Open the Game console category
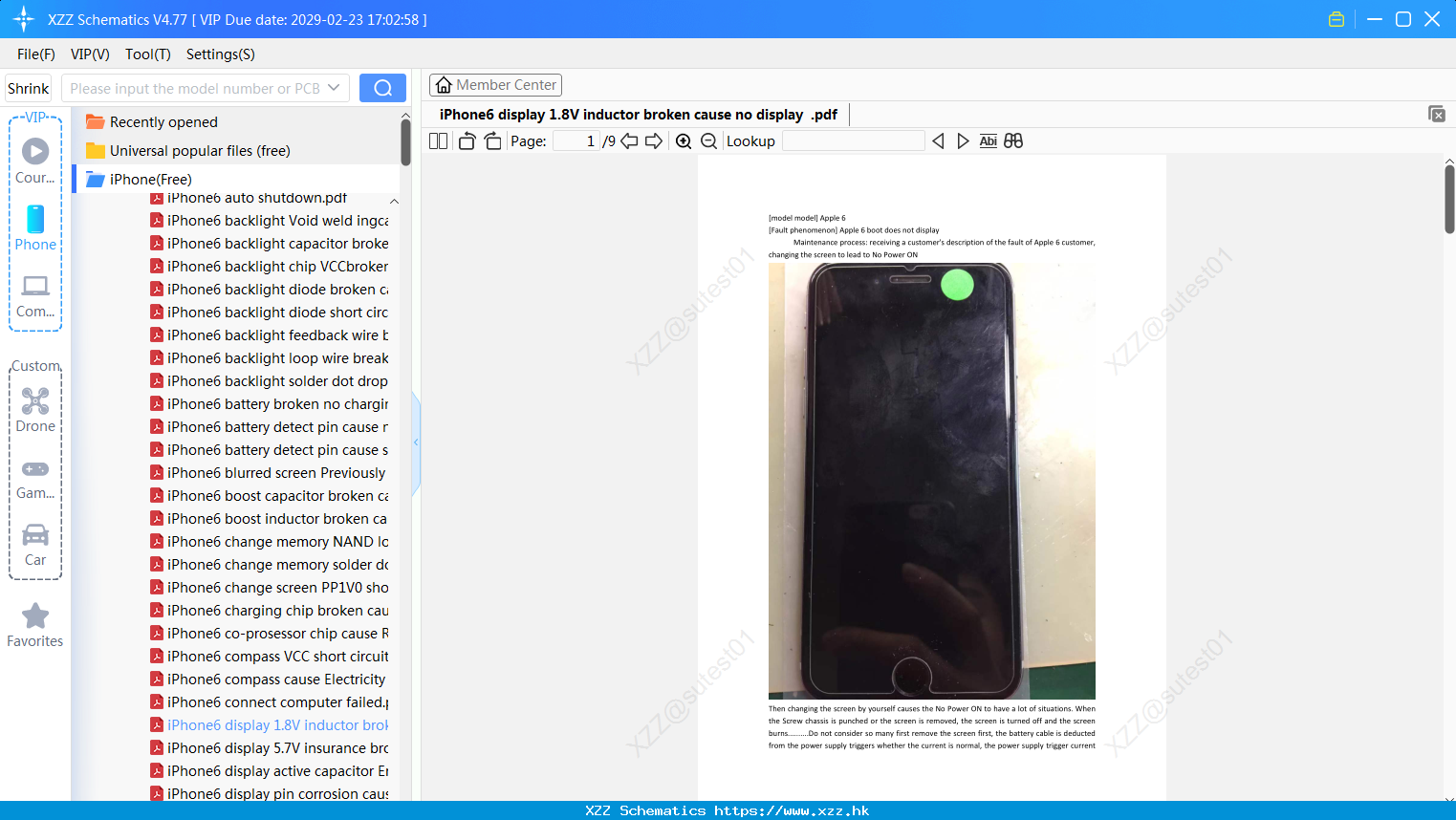The image size is (1456, 820). (x=35, y=479)
